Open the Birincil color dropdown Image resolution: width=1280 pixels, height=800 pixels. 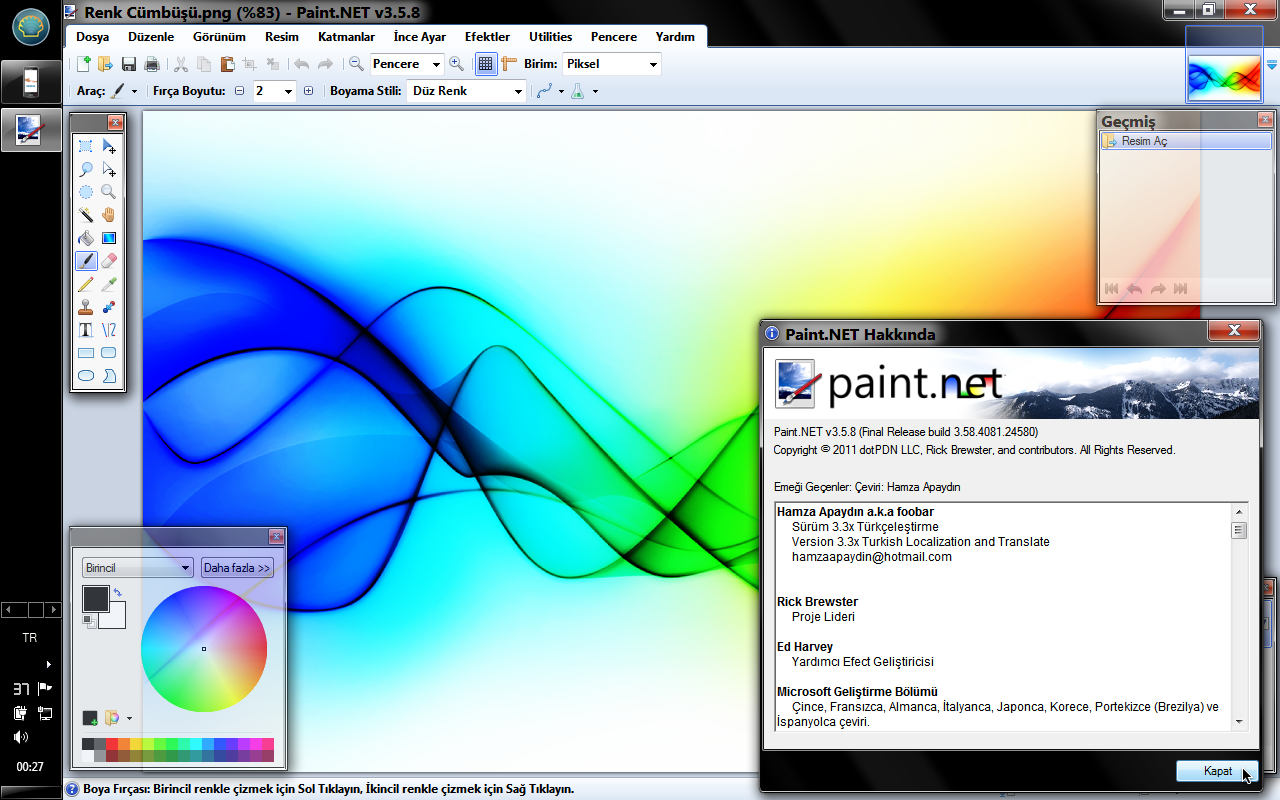point(137,568)
